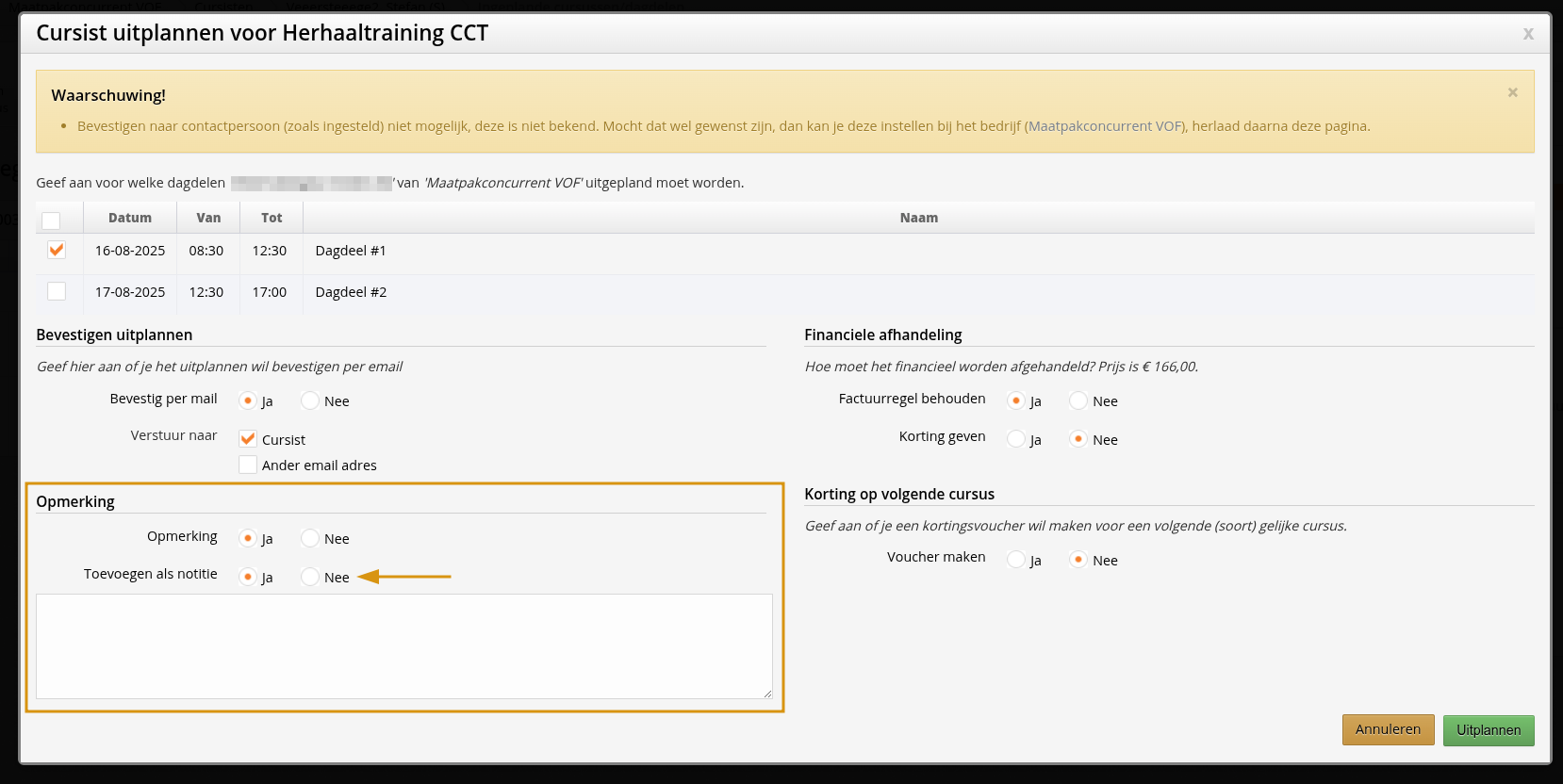Toggle the select-all dagdelen header checkbox
This screenshot has width=1563, height=784.
51,220
